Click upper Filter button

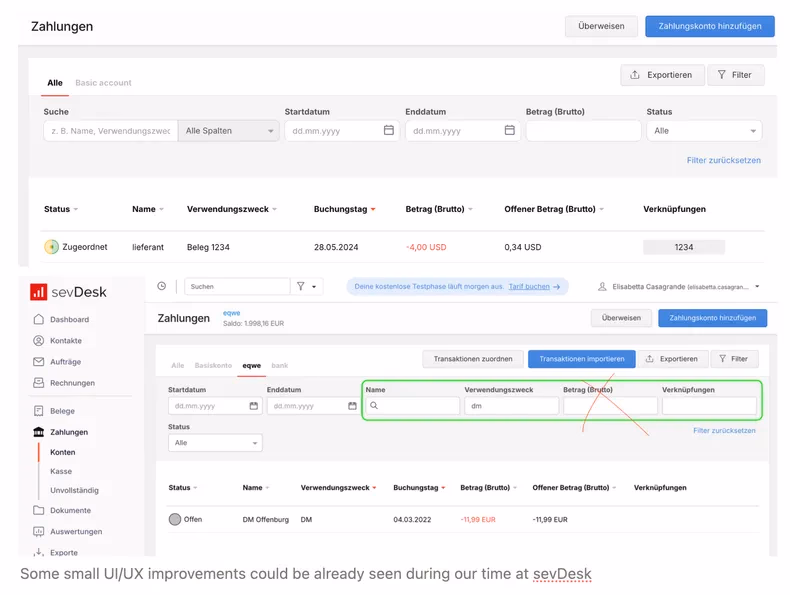click(736, 75)
